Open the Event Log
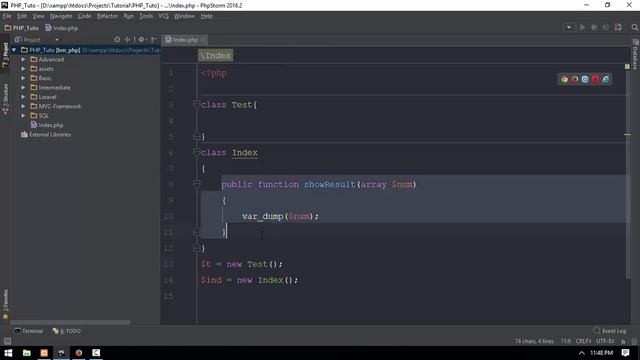The image size is (640, 360). [x=610, y=331]
